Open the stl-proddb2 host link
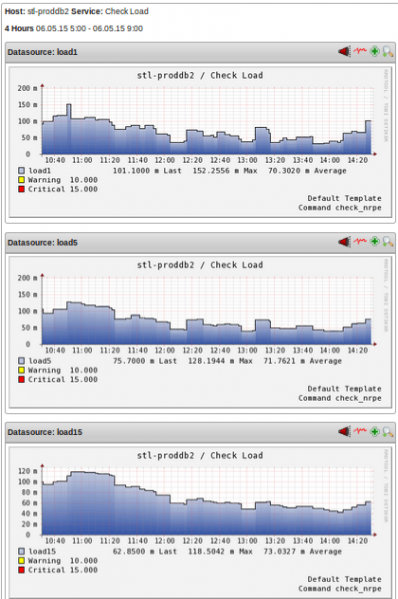 (48, 11)
